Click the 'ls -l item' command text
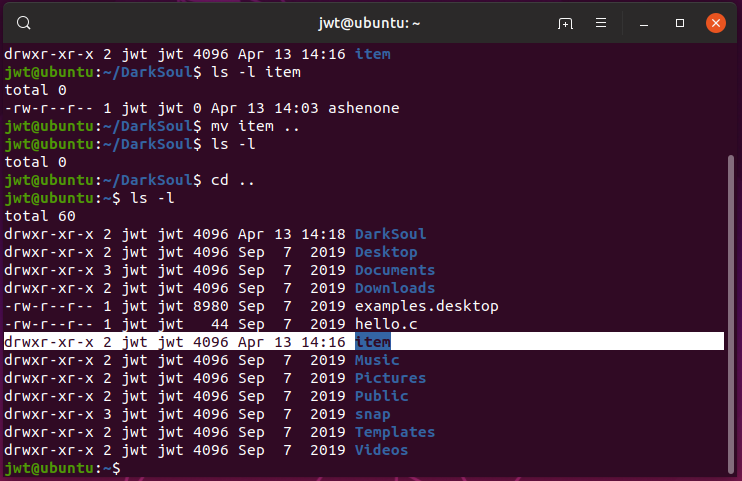Screen dimensions: 742x481 (256, 72)
